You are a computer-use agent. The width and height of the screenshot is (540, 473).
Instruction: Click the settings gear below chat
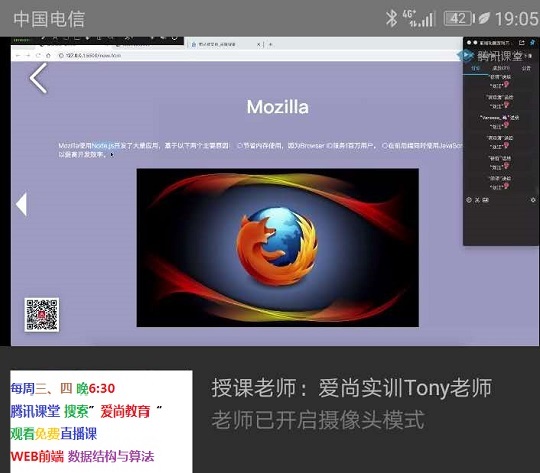533,200
